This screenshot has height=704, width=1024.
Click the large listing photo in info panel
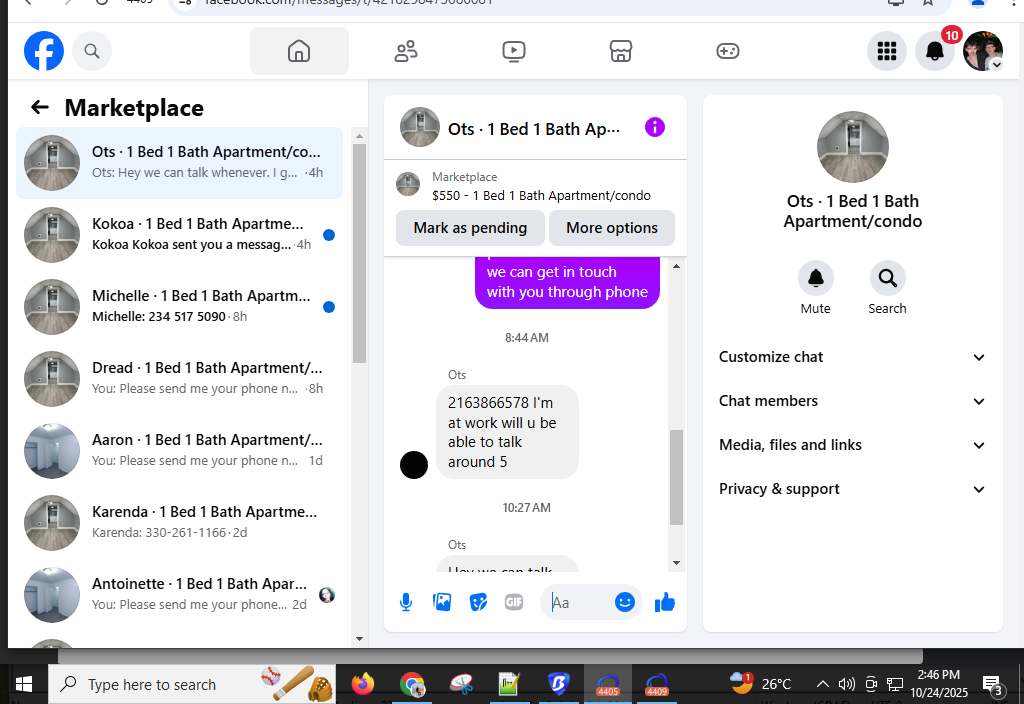(x=852, y=147)
